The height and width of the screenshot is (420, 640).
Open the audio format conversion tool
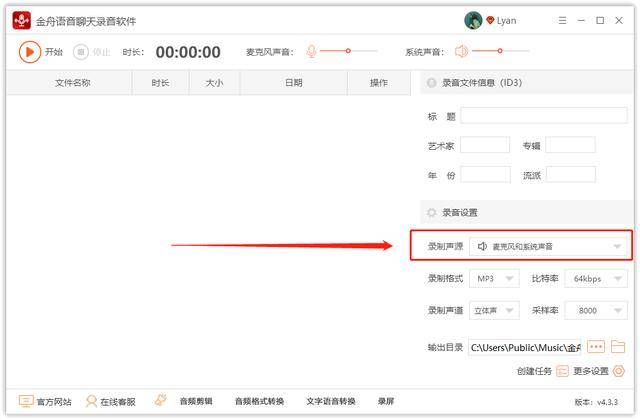(x=259, y=402)
